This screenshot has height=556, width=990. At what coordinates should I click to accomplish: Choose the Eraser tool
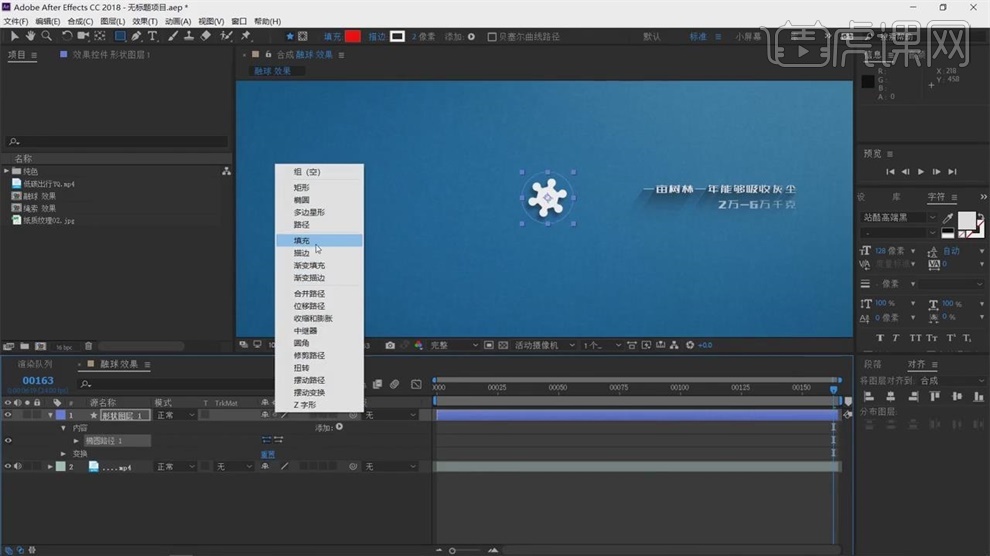pos(206,36)
